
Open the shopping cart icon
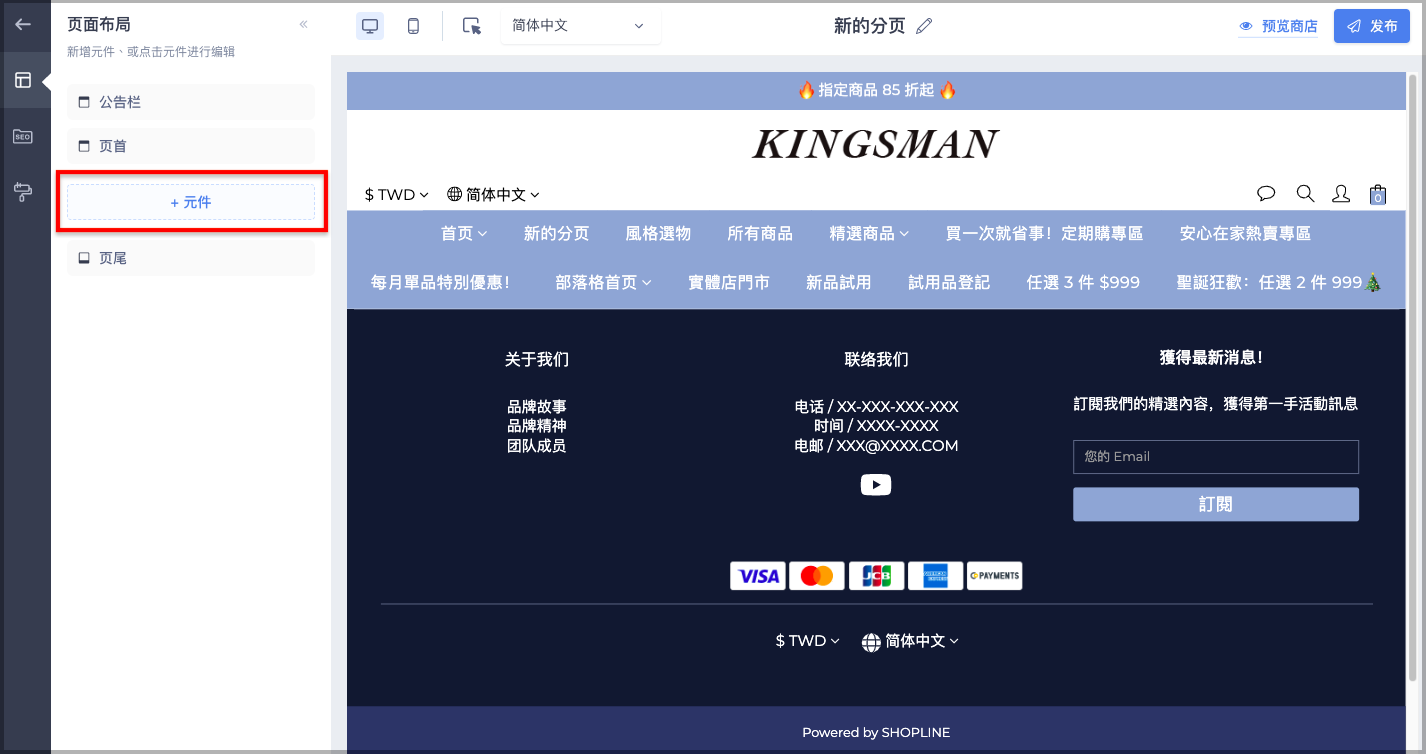1378,194
